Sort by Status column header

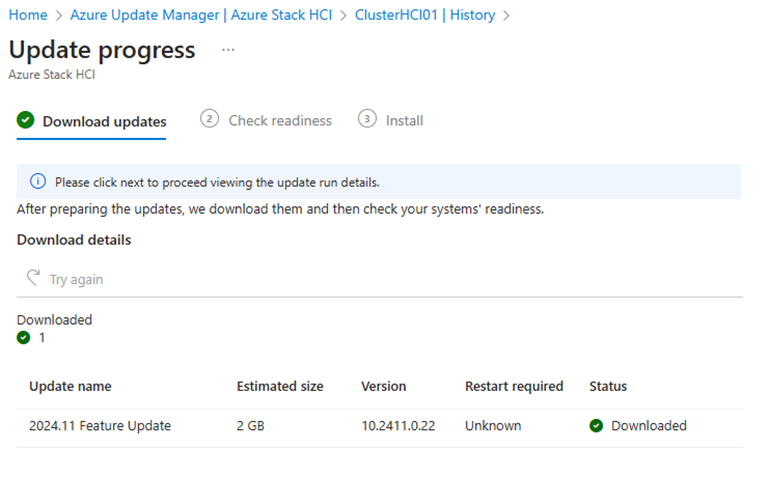point(608,386)
